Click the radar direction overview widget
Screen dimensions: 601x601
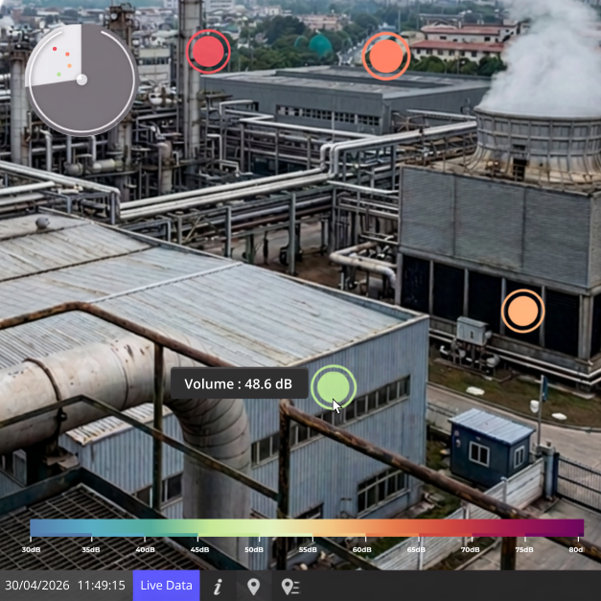click(82, 80)
